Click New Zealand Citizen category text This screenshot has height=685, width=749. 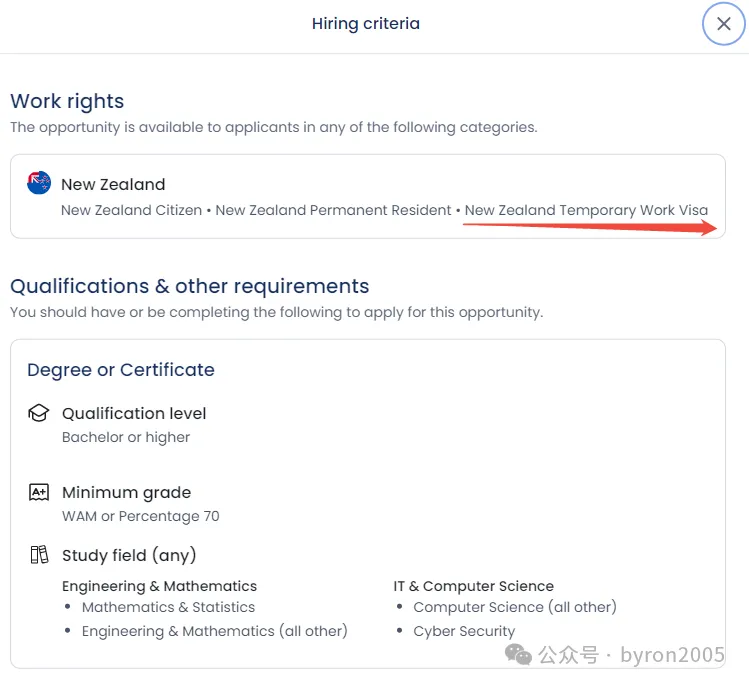point(132,210)
